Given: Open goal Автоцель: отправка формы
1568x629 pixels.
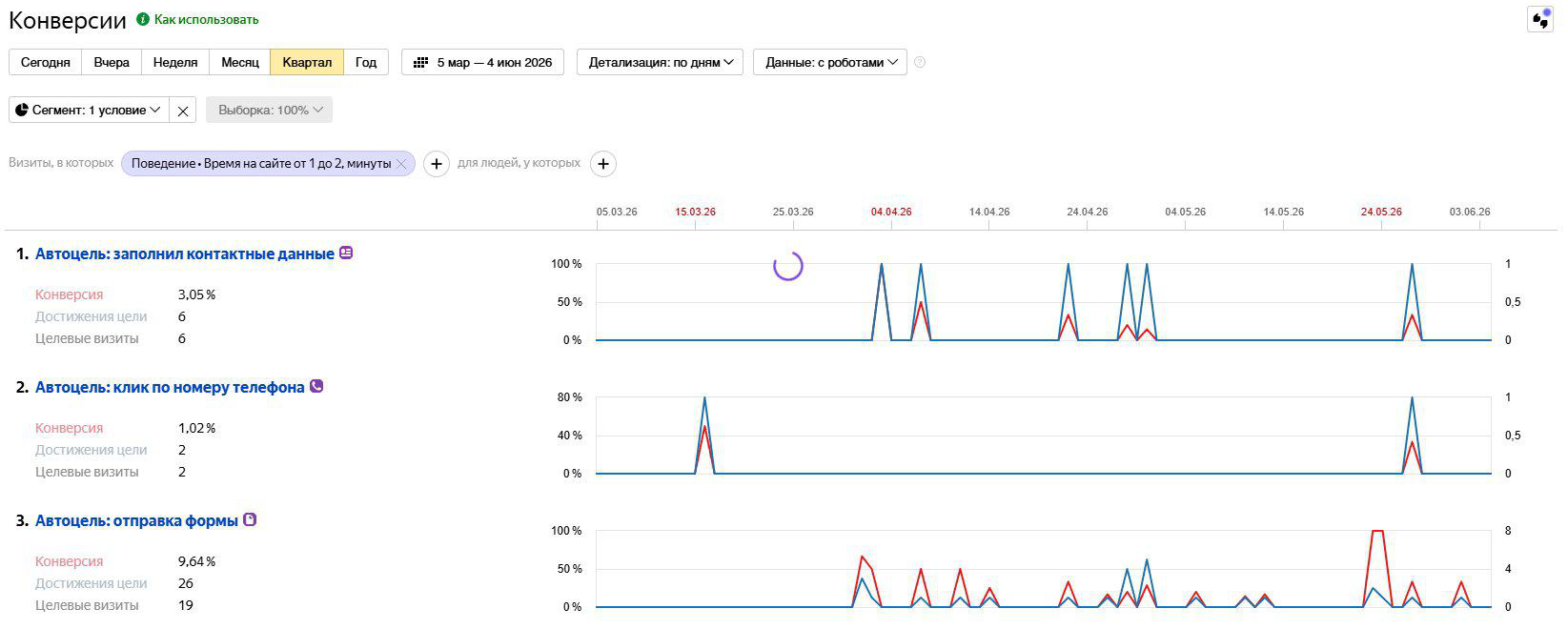Looking at the screenshot, I should (x=136, y=520).
